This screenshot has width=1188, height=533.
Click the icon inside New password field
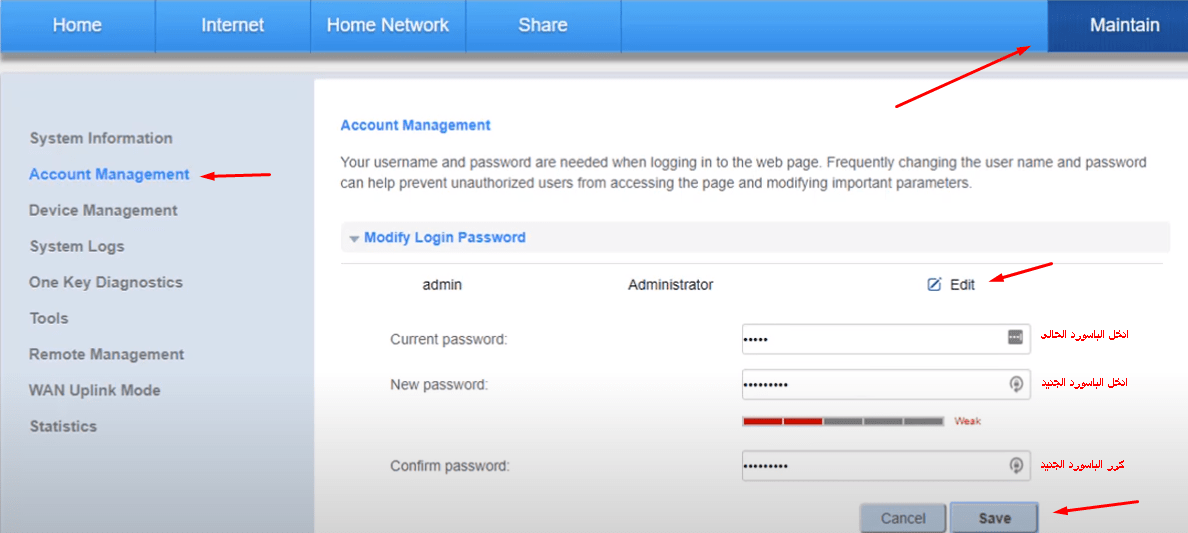point(1015,384)
